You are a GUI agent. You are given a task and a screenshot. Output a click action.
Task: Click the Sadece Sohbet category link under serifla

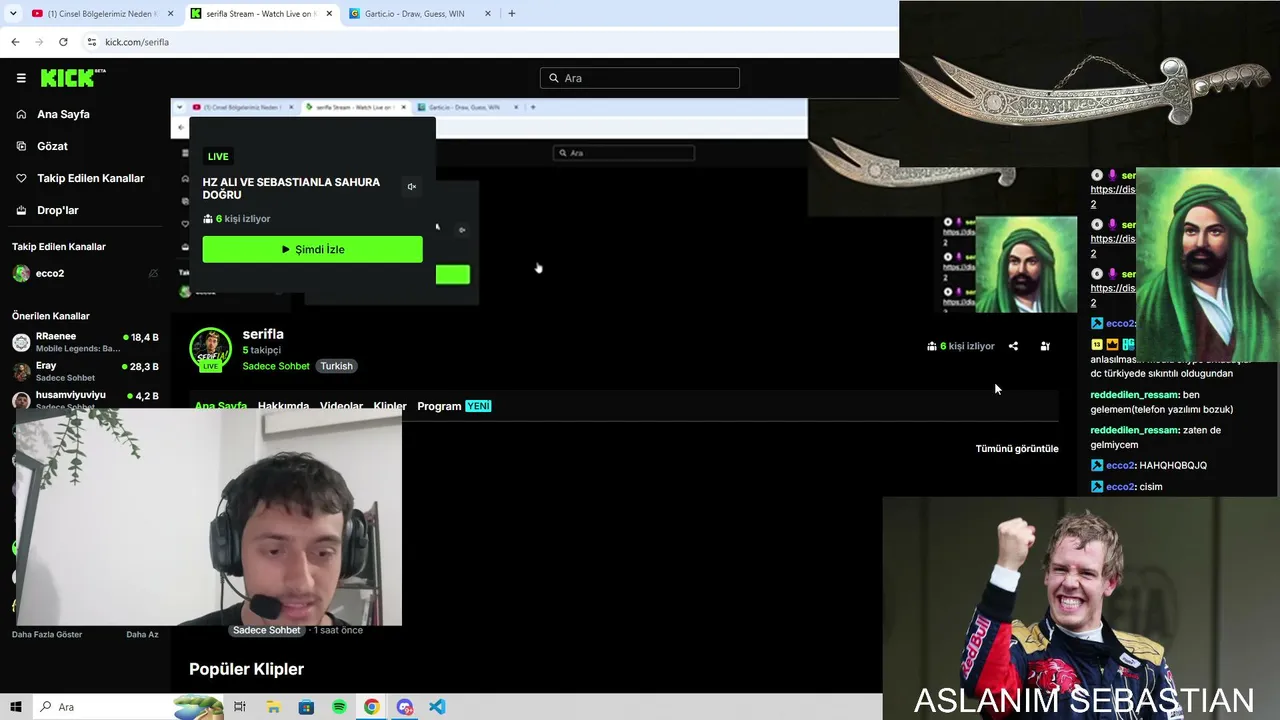click(276, 366)
